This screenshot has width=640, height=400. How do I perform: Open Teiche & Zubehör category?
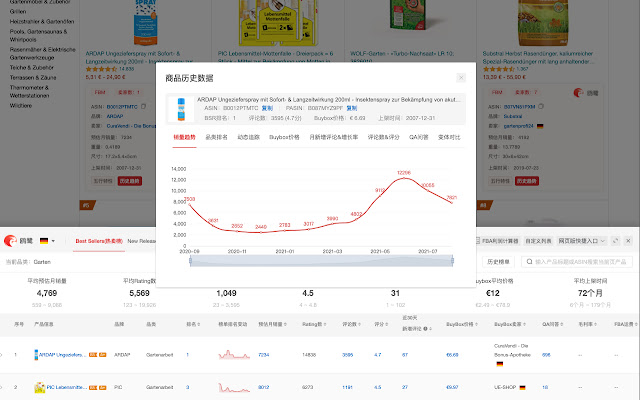pos(31,67)
